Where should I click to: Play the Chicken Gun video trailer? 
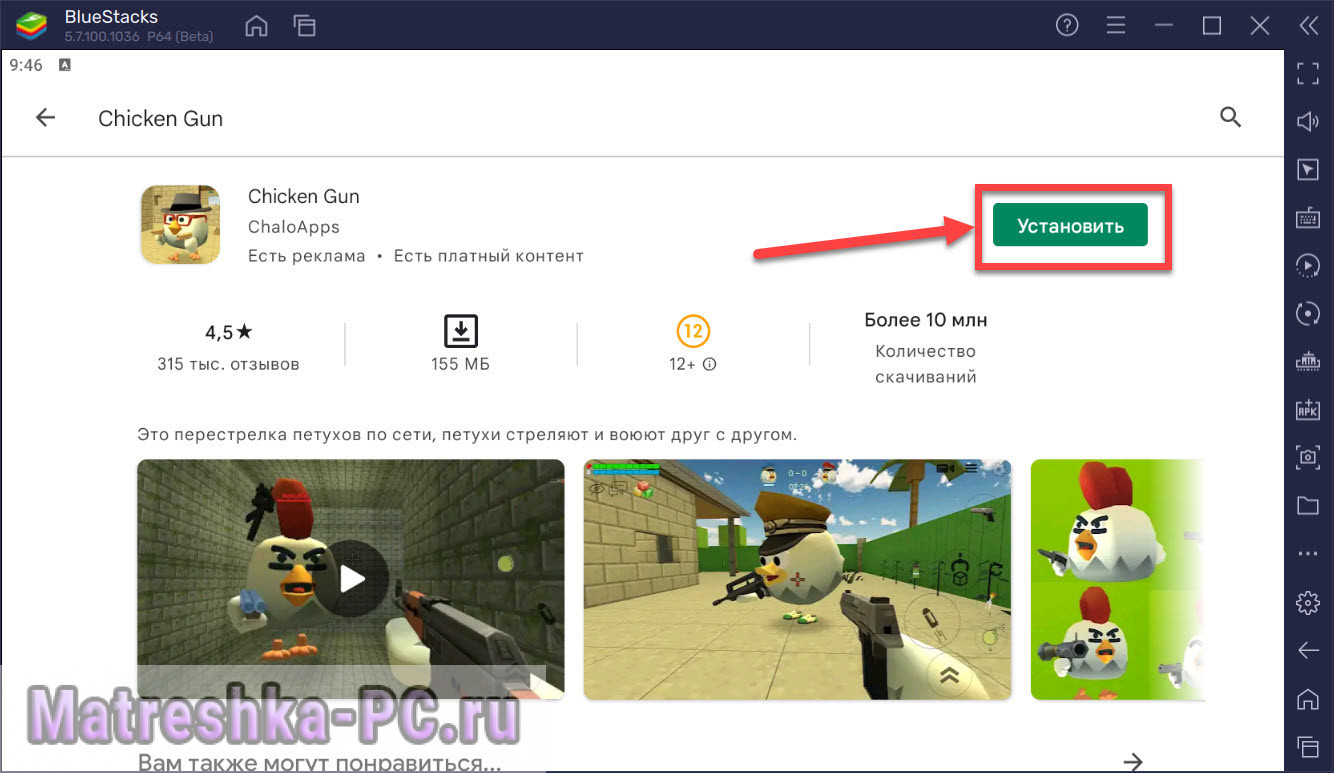click(351, 578)
